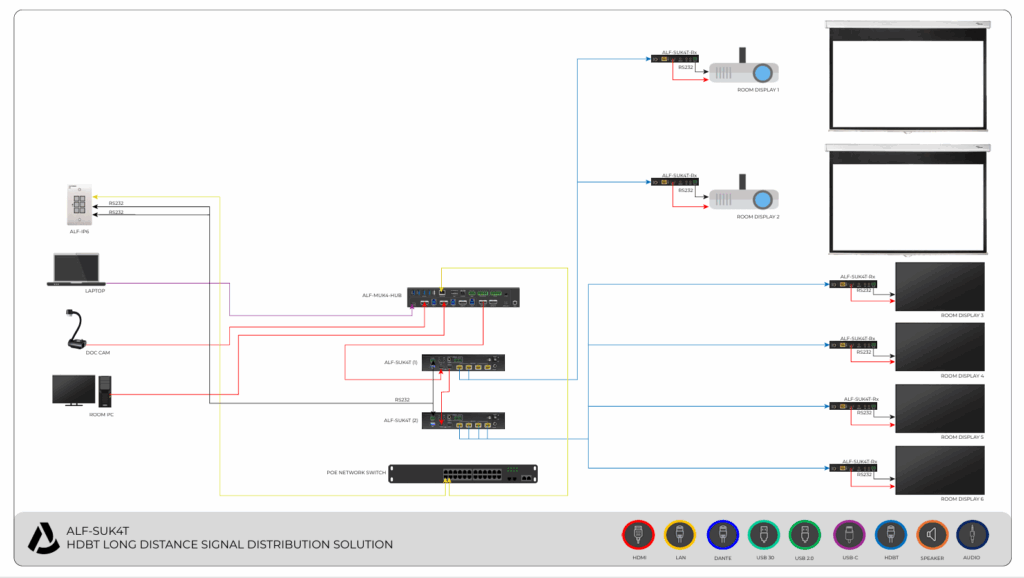Click the HDBT Long Distance Signal Distribution subtitle
Viewport: 1024px width, 578px height.
tap(230, 545)
